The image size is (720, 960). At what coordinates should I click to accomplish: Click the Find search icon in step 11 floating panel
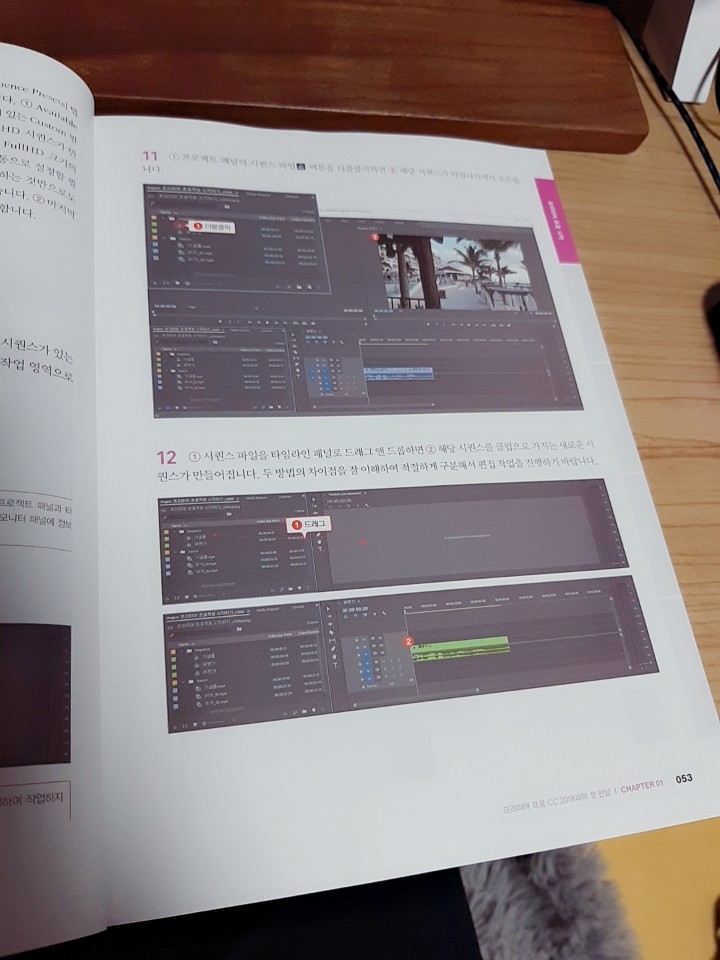[289, 287]
